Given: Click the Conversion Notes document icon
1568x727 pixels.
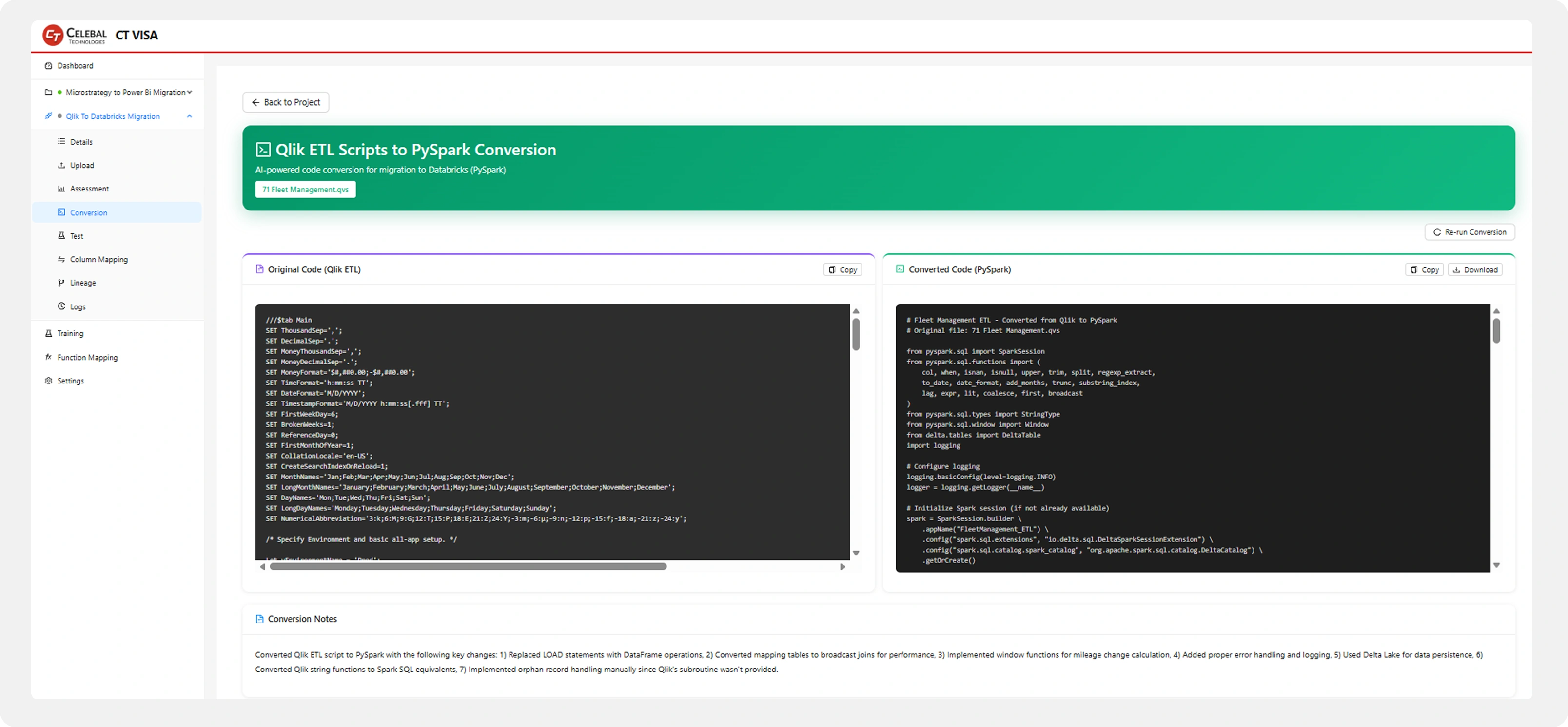Looking at the screenshot, I should [x=260, y=619].
